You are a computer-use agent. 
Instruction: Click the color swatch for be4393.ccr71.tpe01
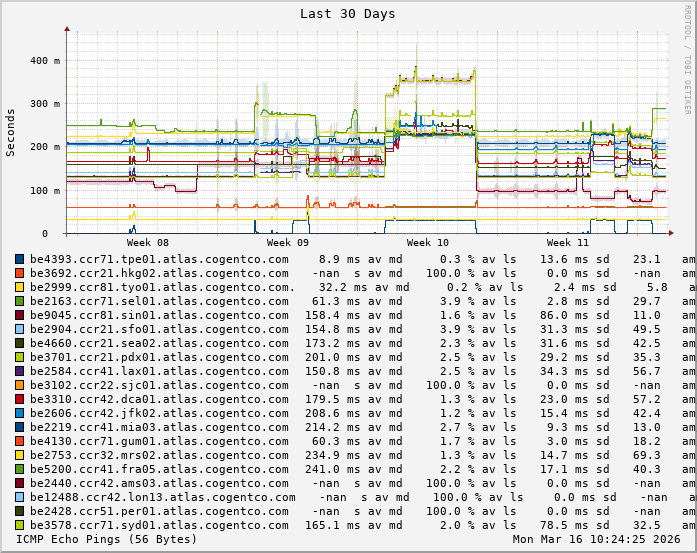[19, 259]
